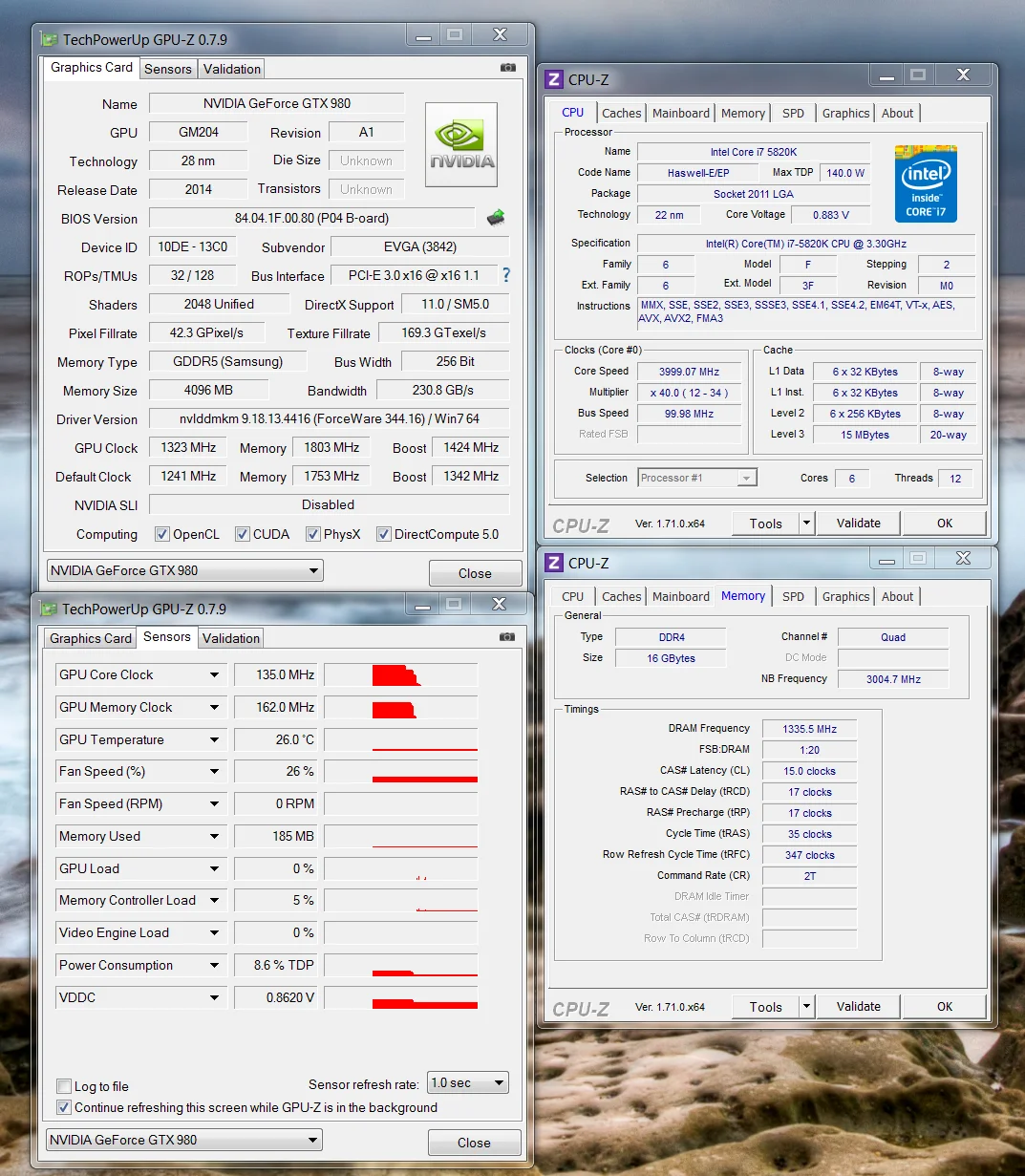1025x1176 pixels.
Task: Click the Tools button in CPU-Z CPU window
Action: click(766, 523)
